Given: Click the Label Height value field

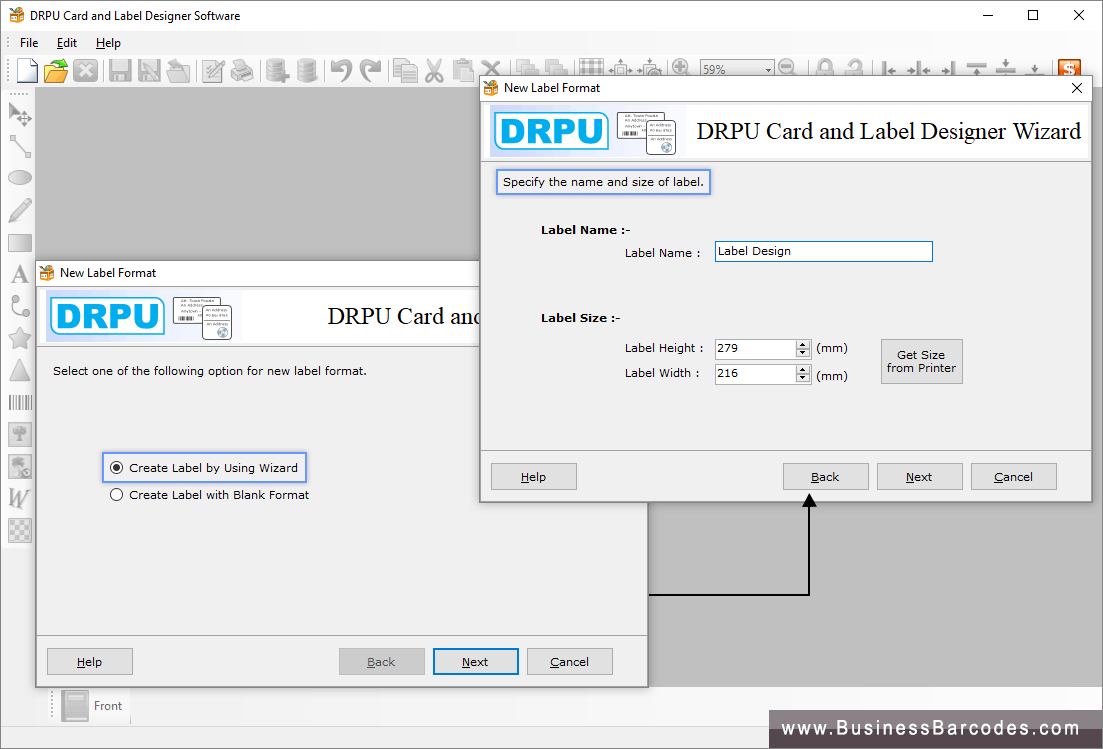Looking at the screenshot, I should coord(755,349).
